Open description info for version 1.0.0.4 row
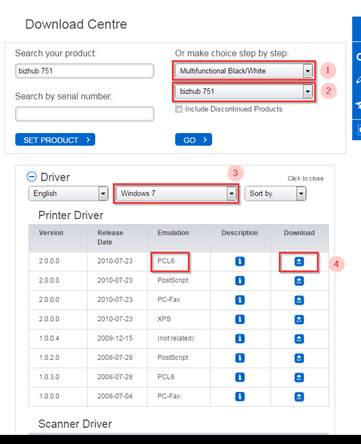Viewport: 361px width, 444px height. (x=240, y=339)
